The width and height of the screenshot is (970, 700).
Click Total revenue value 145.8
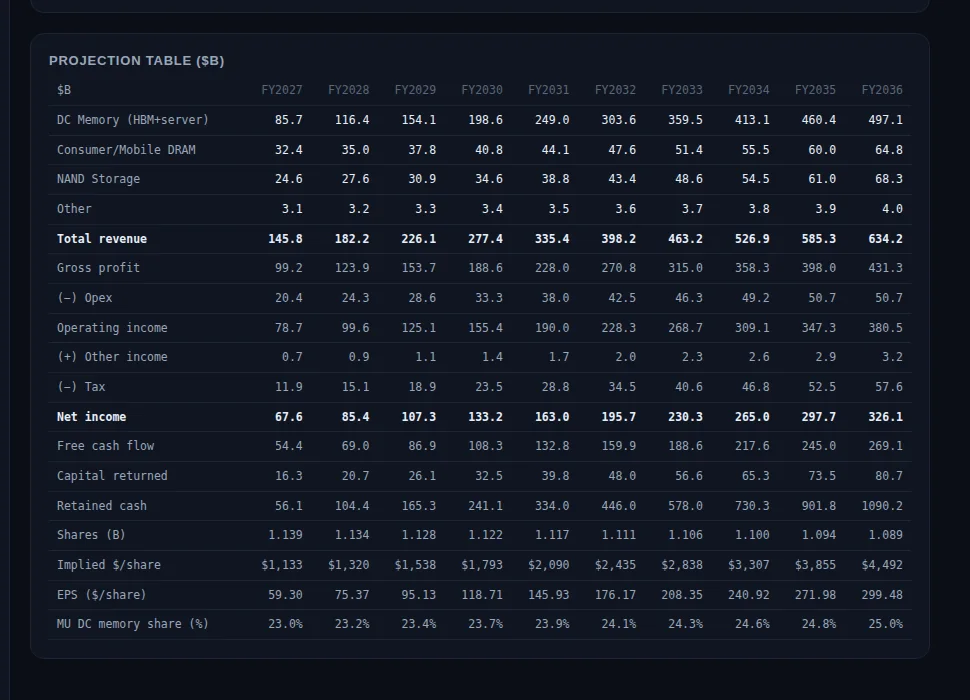coord(285,239)
